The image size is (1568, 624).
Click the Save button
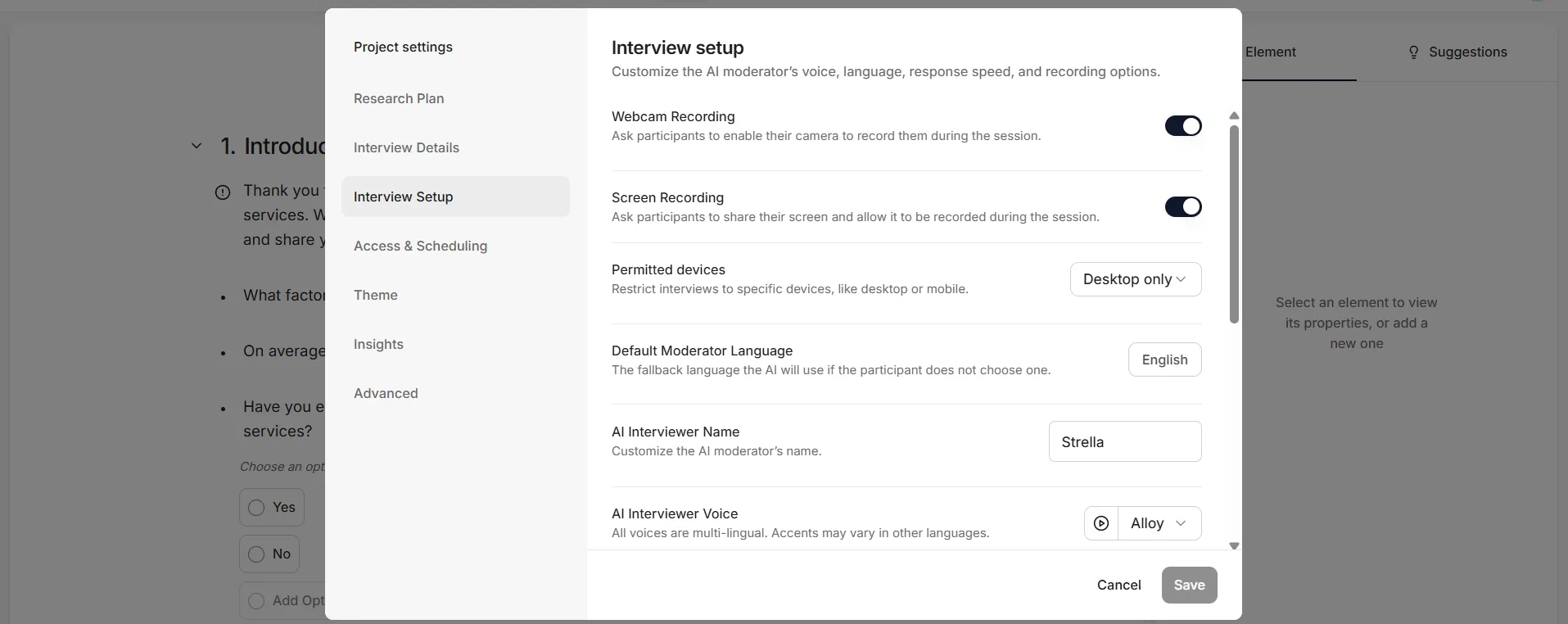coord(1189,585)
